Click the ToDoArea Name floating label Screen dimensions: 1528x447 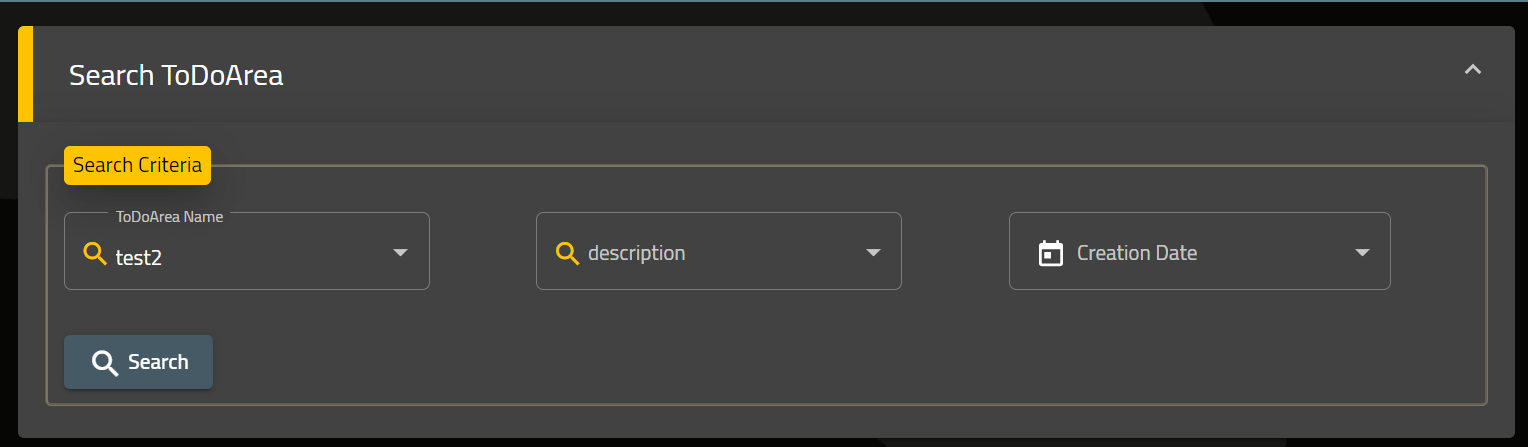[169, 216]
